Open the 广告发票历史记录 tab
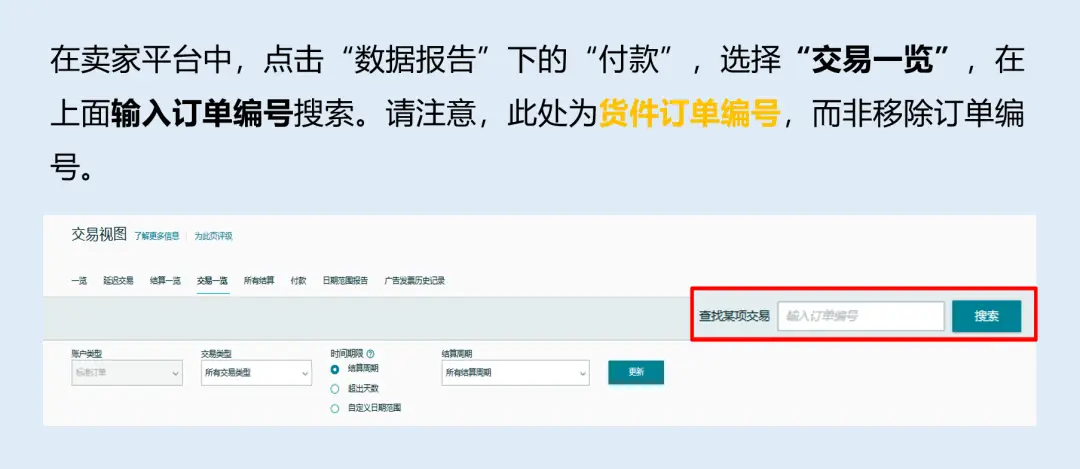The width and height of the screenshot is (1080, 469). point(415,281)
